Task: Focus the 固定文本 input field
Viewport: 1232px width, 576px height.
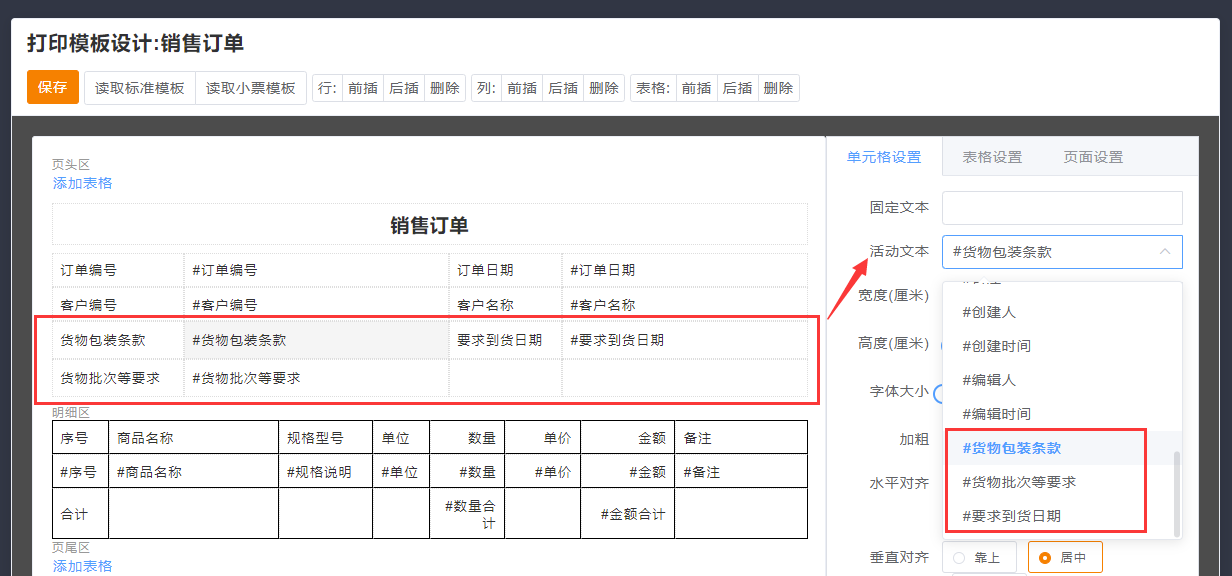Action: point(1062,208)
